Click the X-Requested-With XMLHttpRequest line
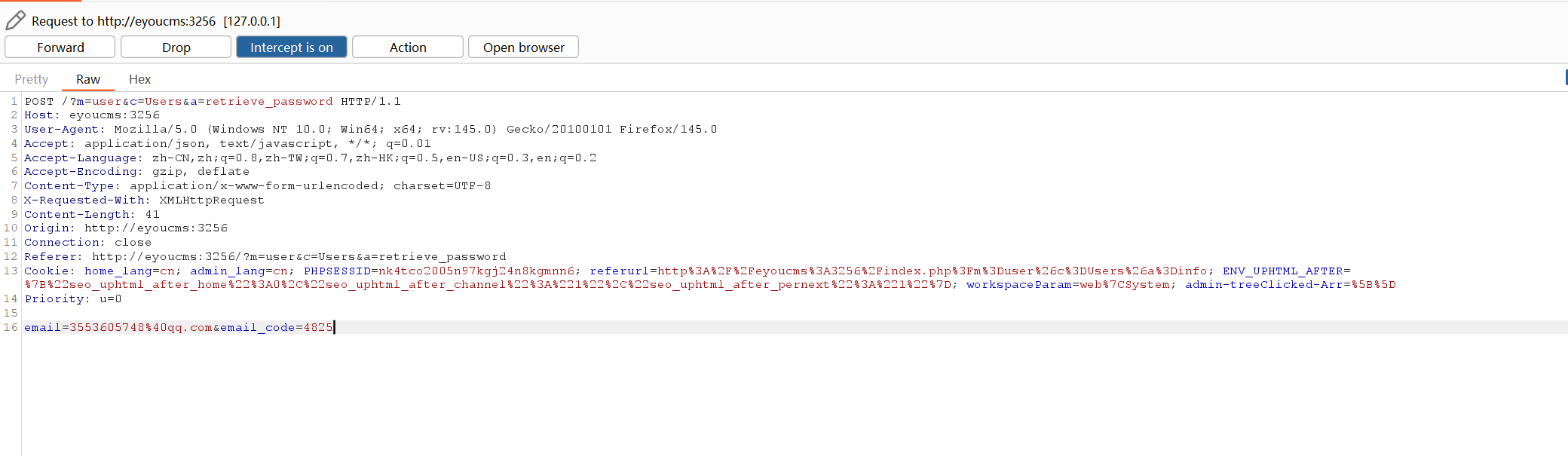Screen dimensions: 1568x456 pyautogui.click(x=145, y=200)
